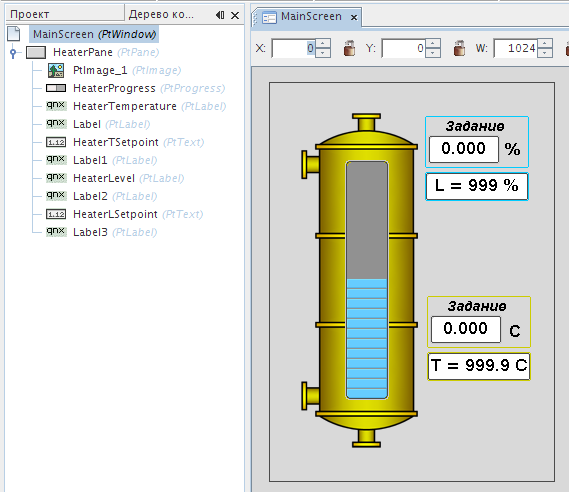Increase the X value with up arrow

point(323,44)
